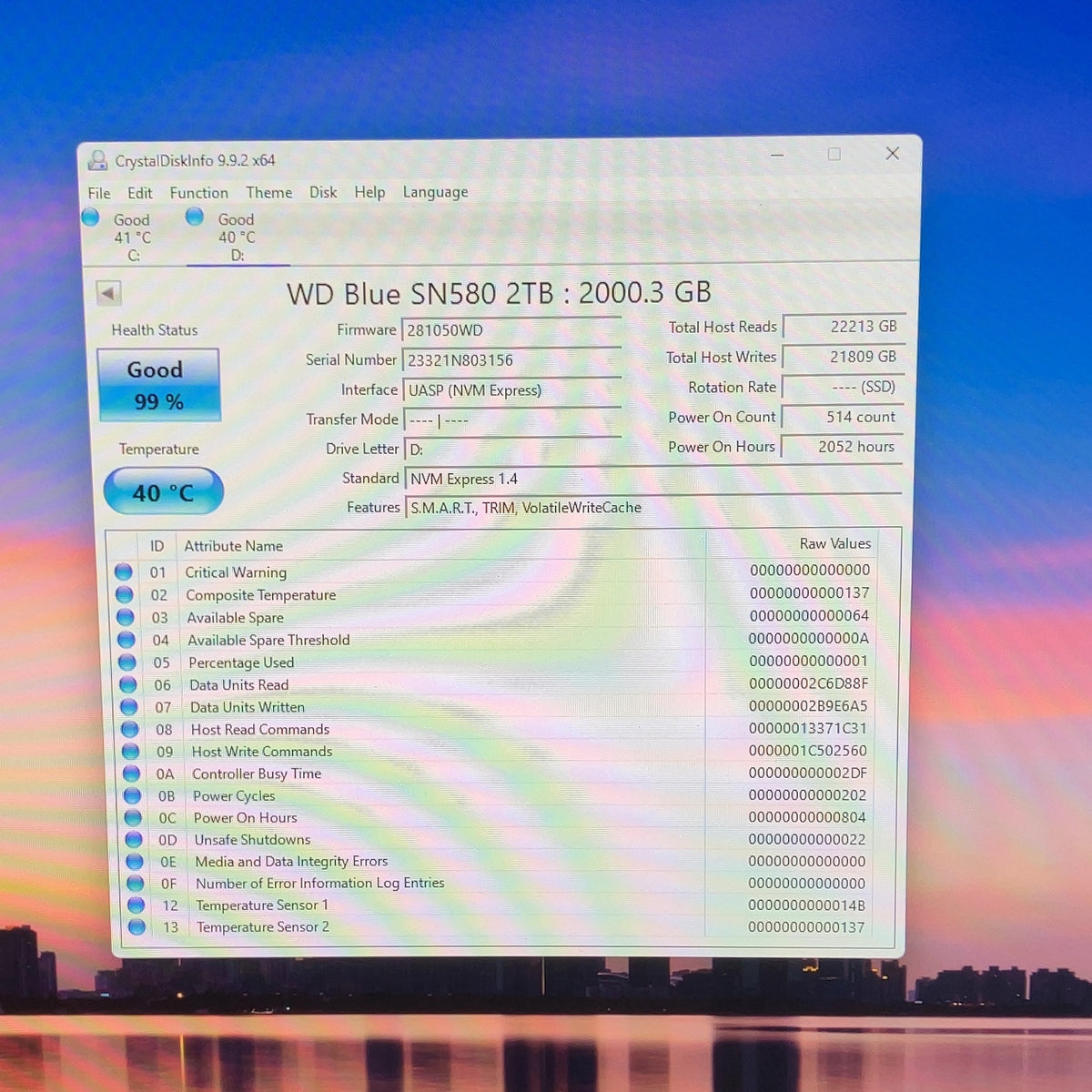Open the Function menu
Screen dimensions: 1092x1092
[x=199, y=193]
